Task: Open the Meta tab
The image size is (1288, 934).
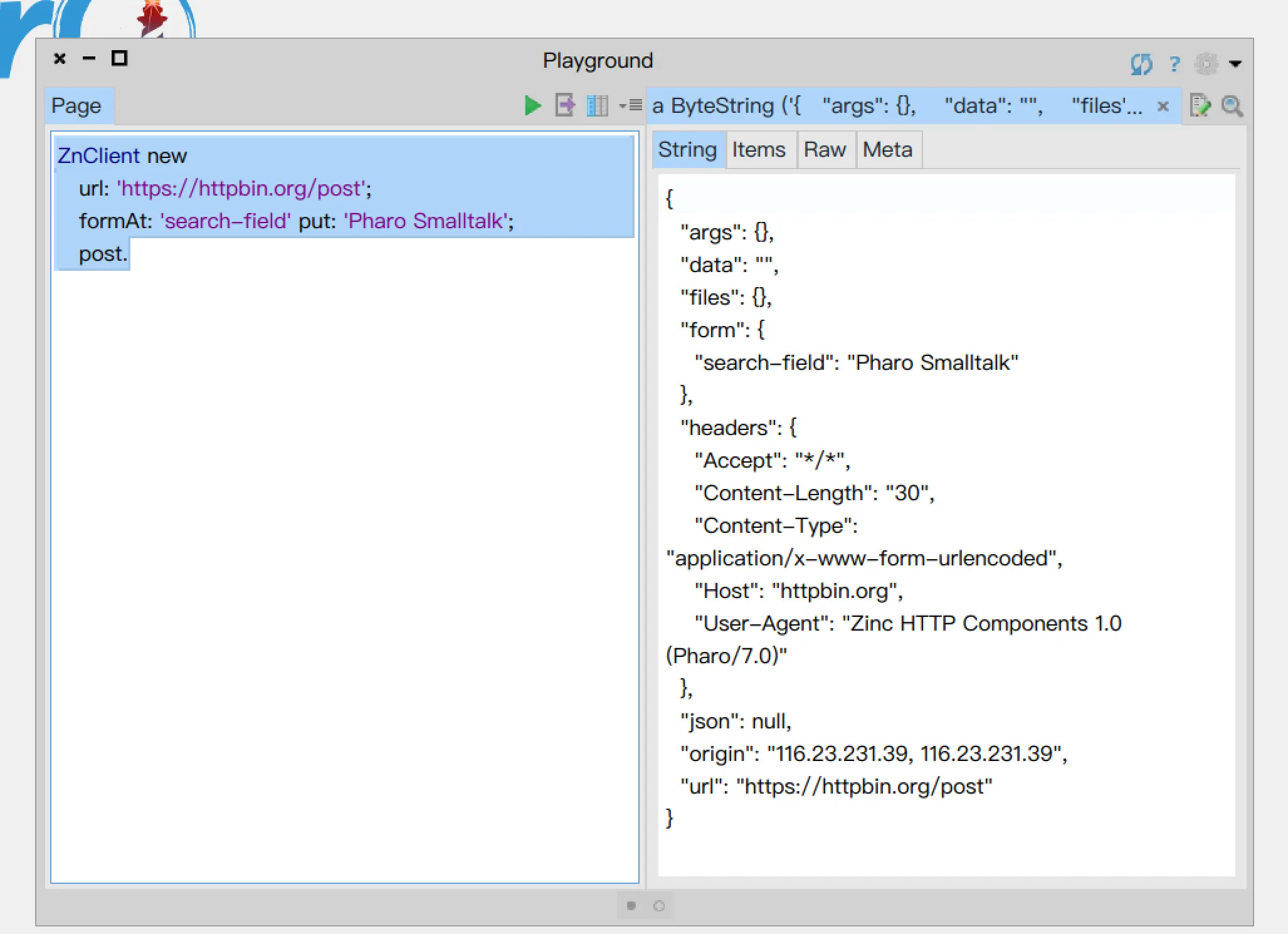Action: (x=887, y=150)
